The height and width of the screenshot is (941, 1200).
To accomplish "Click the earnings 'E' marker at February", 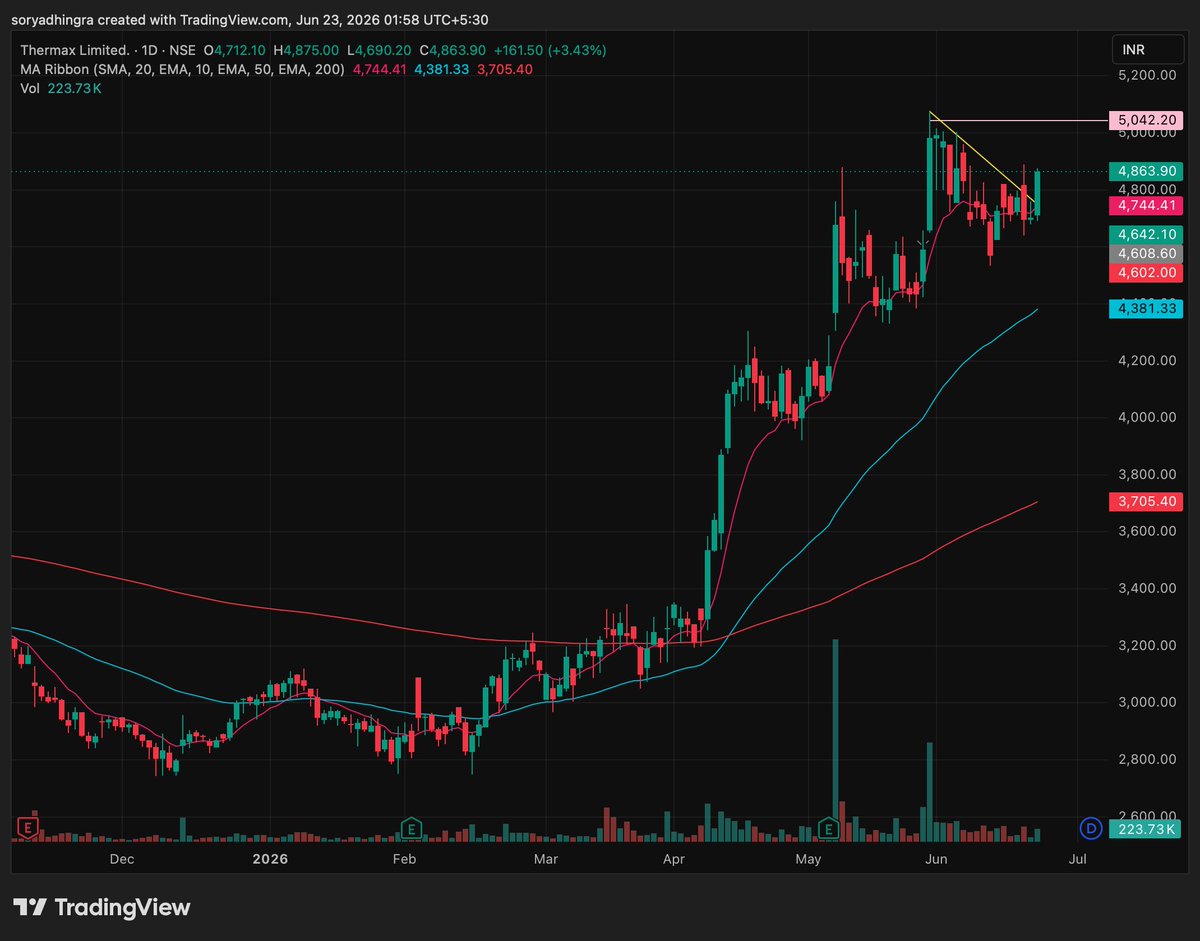I will point(410,827).
